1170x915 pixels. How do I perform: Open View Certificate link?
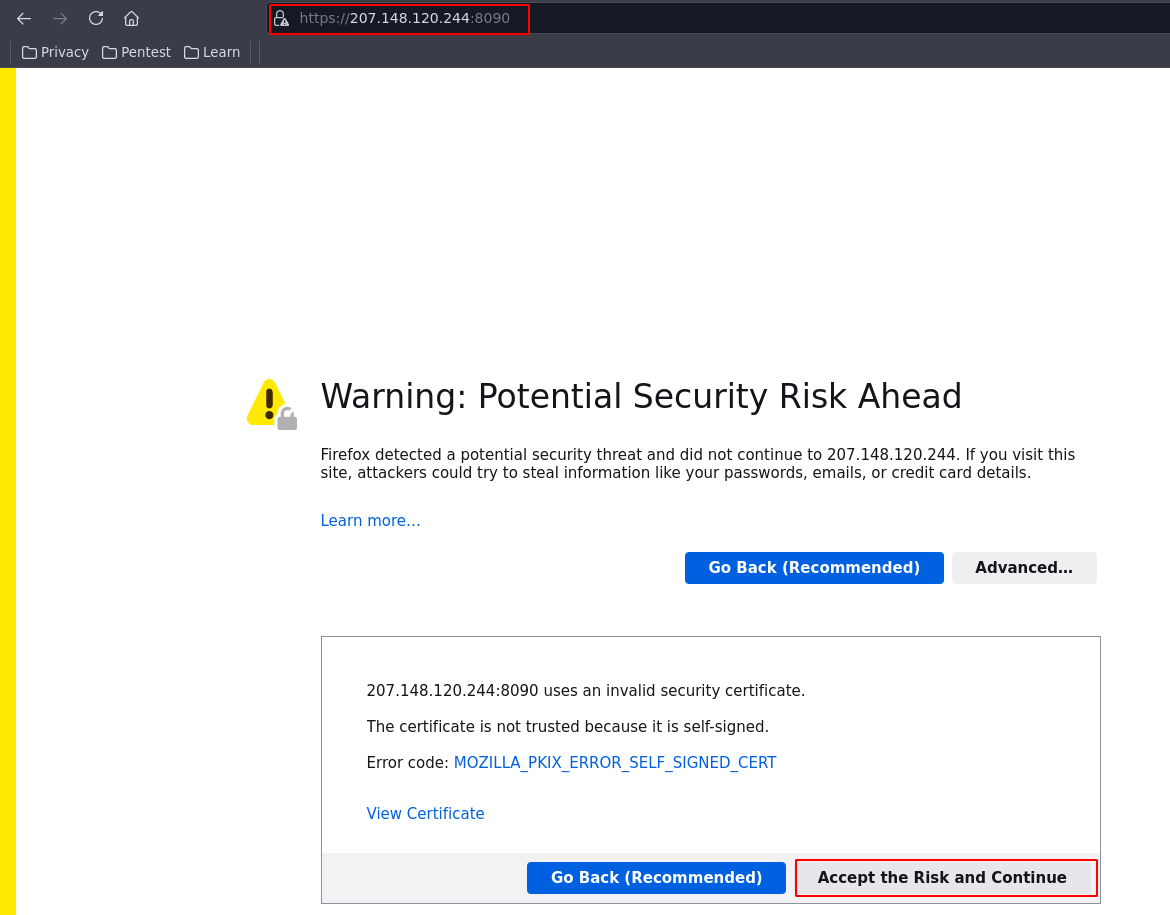(x=425, y=813)
